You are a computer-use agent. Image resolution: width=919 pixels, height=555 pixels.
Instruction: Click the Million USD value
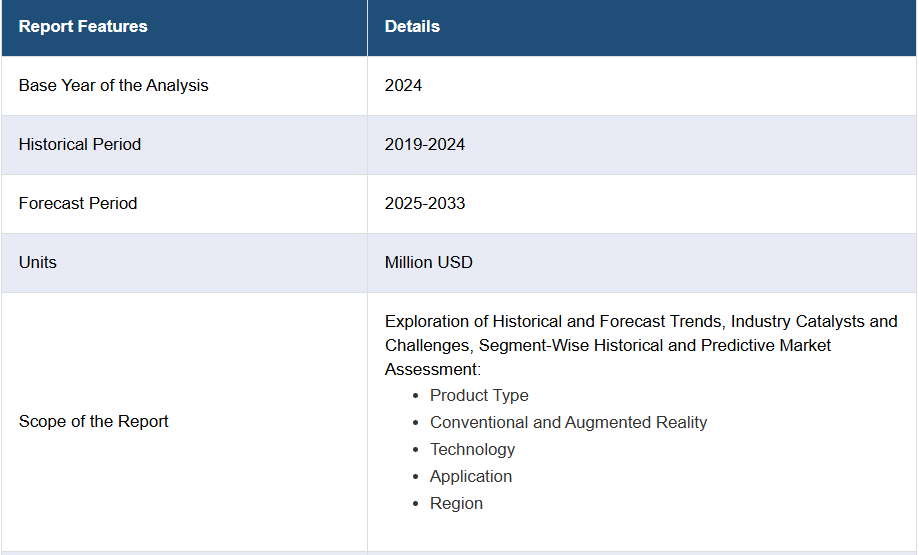(x=428, y=262)
